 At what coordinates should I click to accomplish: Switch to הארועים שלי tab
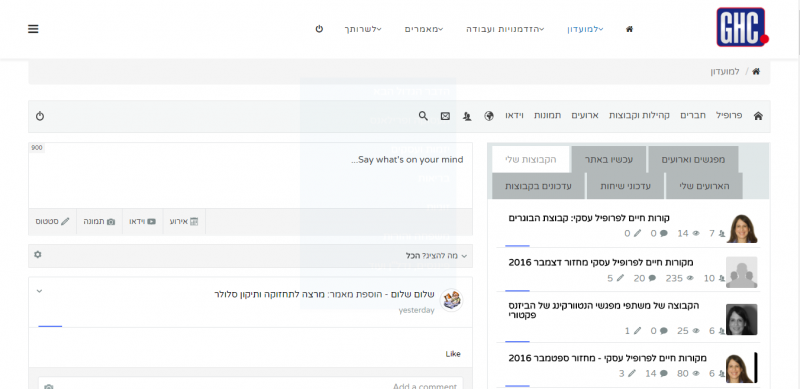pyautogui.click(x=704, y=186)
